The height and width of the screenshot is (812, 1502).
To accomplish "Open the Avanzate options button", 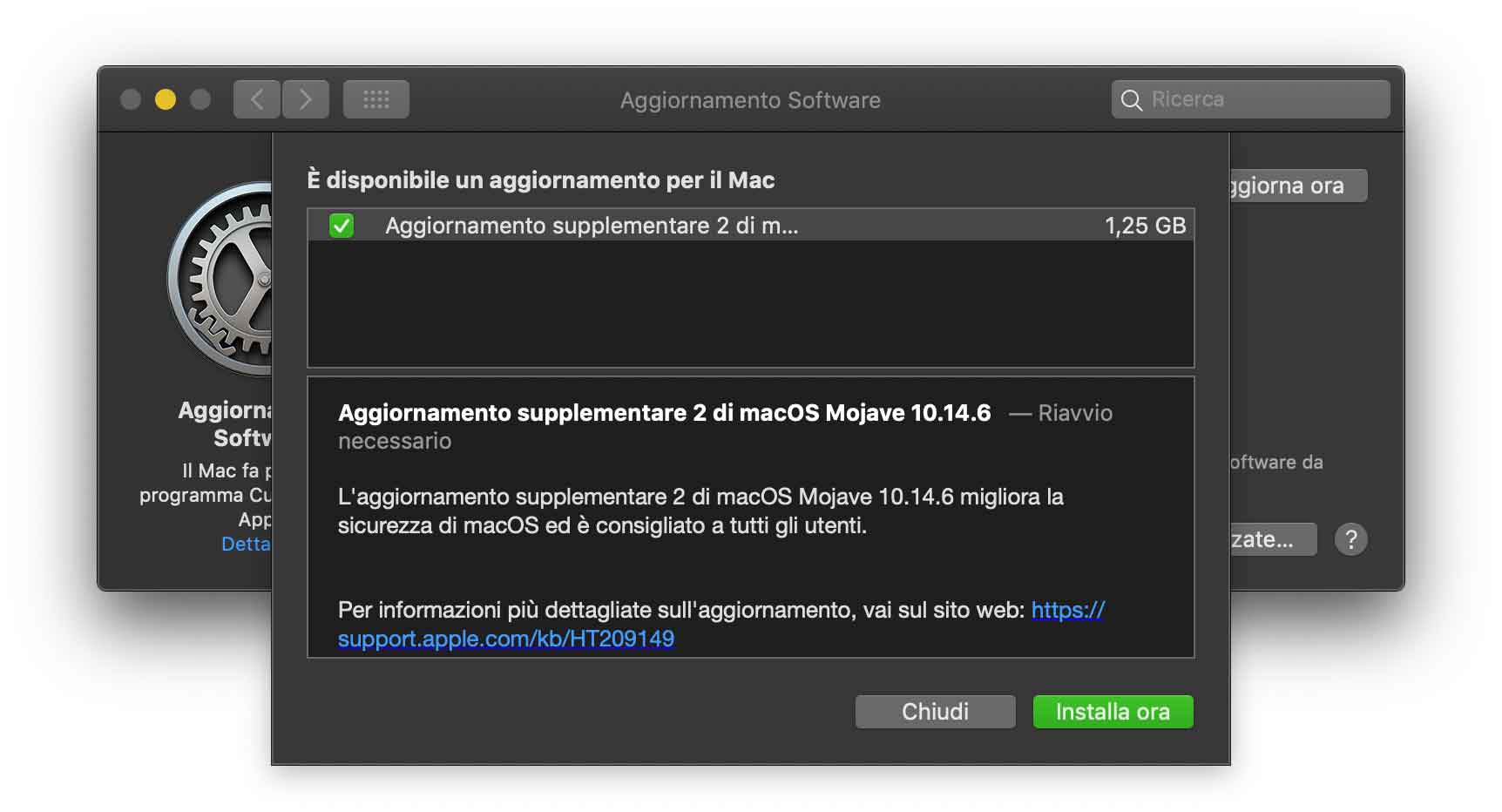I will pos(1272,539).
